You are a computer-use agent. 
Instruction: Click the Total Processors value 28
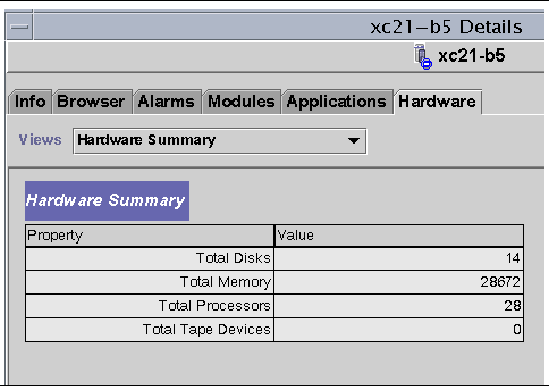click(513, 306)
